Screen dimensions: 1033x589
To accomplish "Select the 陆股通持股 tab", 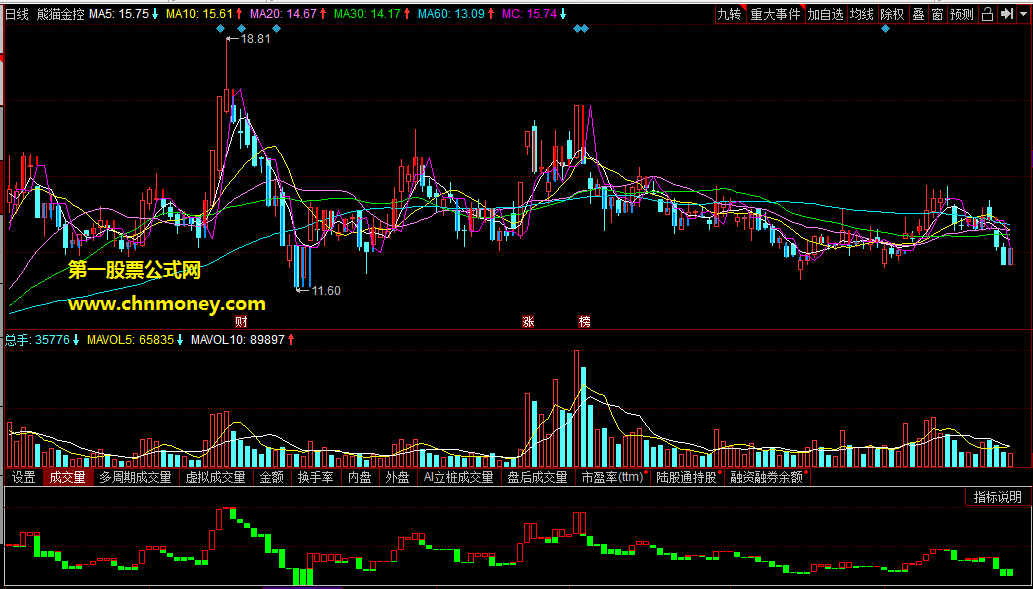I will coord(686,477).
